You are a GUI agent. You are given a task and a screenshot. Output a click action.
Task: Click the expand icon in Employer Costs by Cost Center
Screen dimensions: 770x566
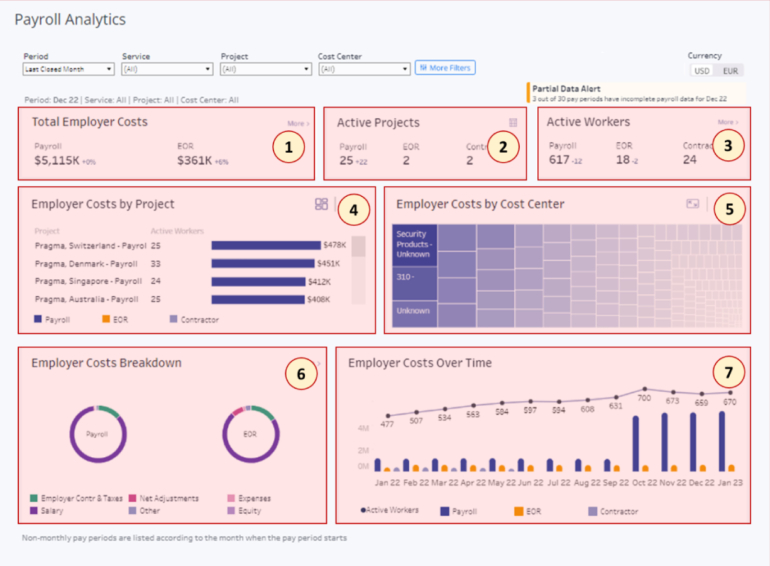[692, 204]
